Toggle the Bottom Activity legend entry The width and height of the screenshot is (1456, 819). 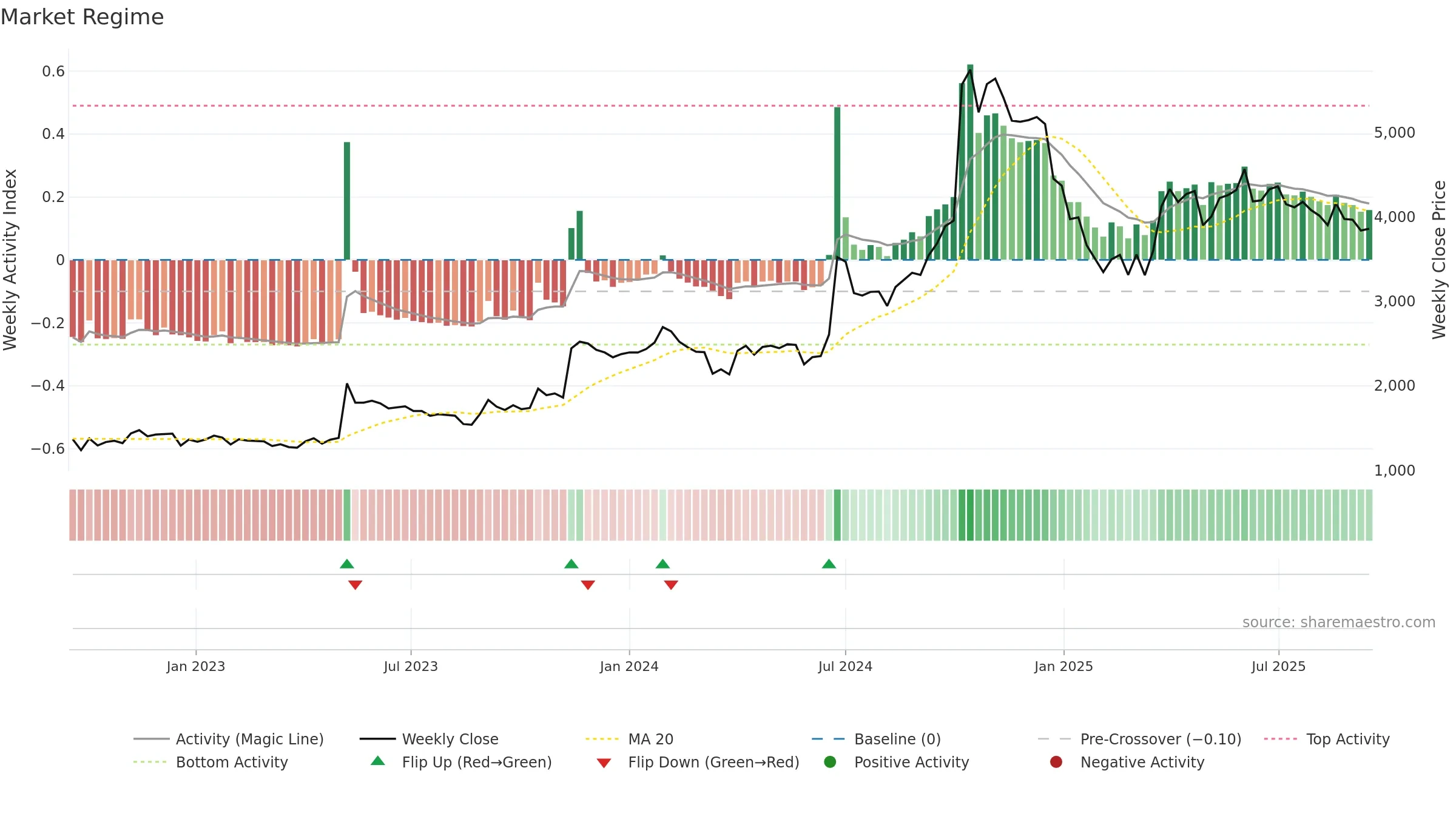coord(211,762)
